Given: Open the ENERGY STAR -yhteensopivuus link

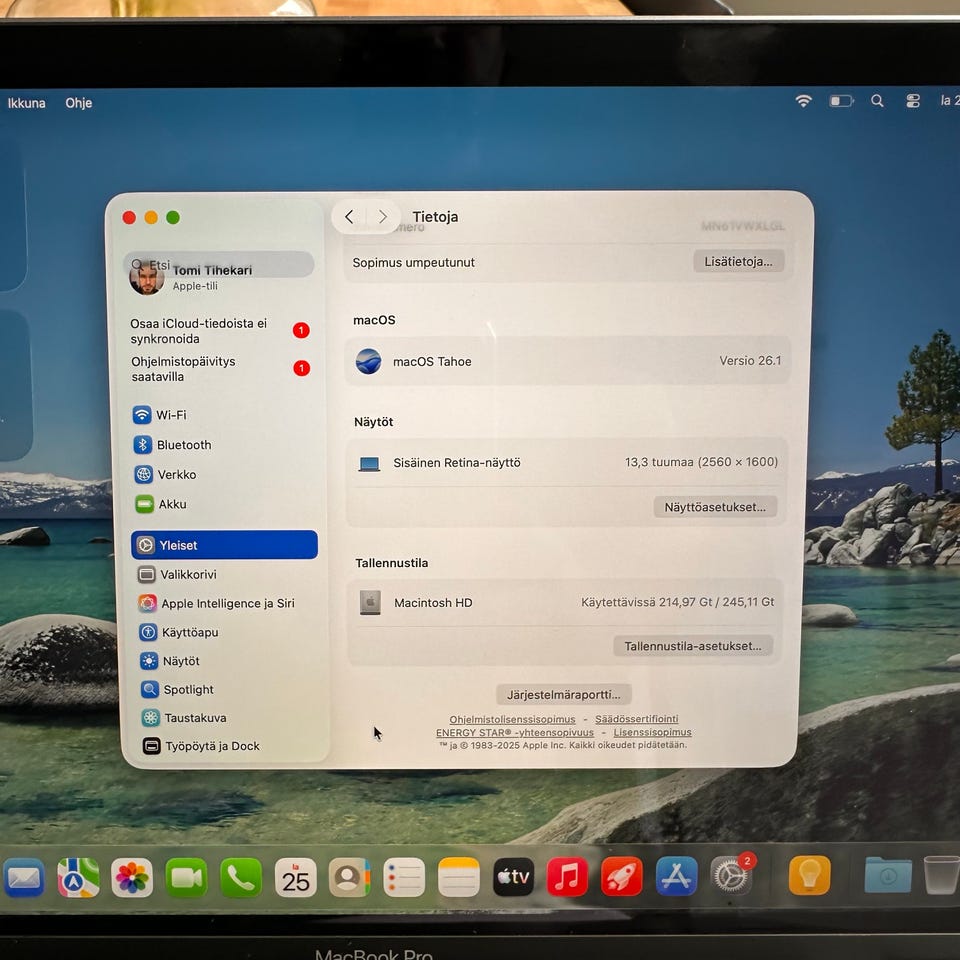Looking at the screenshot, I should pyautogui.click(x=514, y=733).
